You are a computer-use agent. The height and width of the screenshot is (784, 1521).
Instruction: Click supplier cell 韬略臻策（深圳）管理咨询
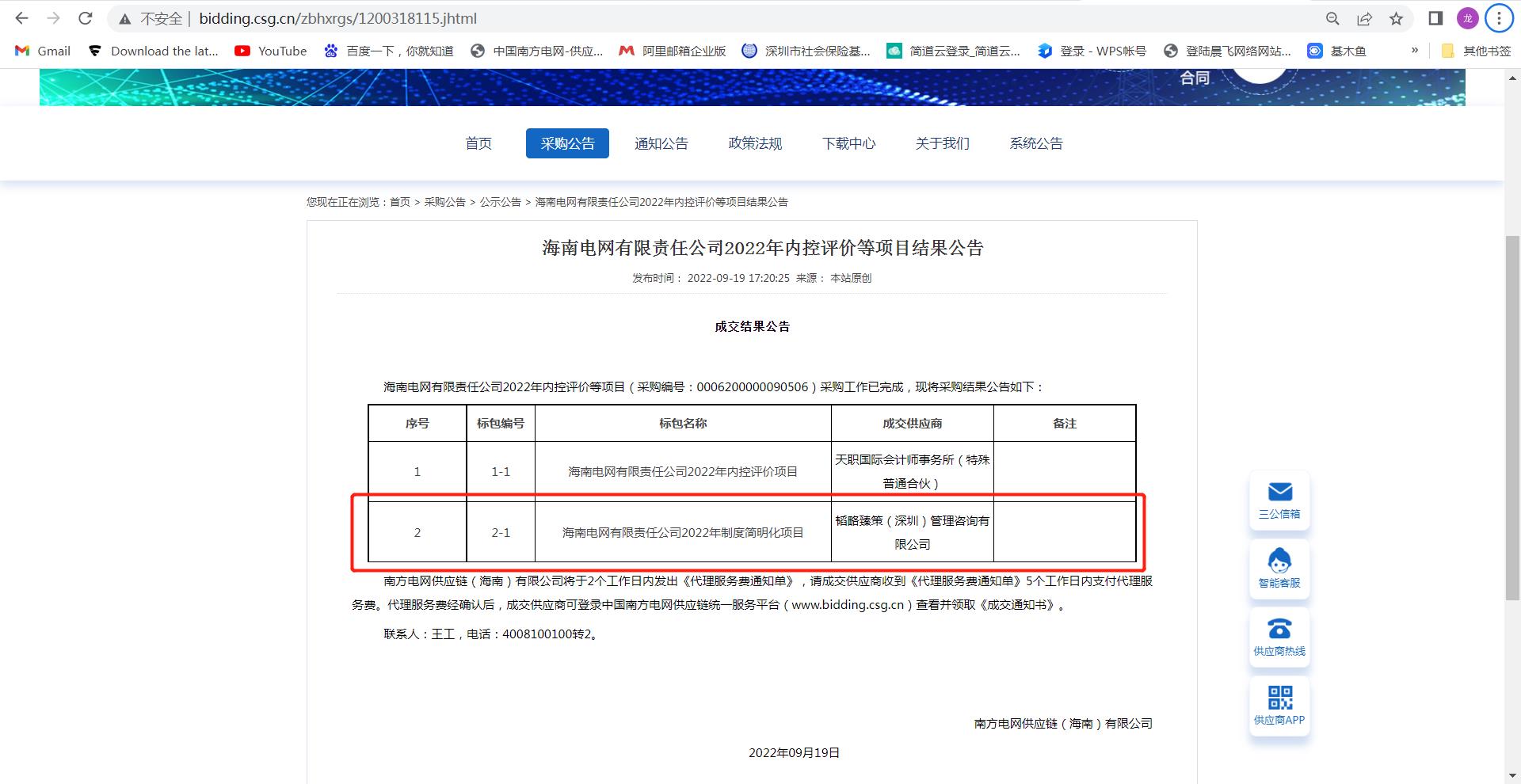point(913,532)
